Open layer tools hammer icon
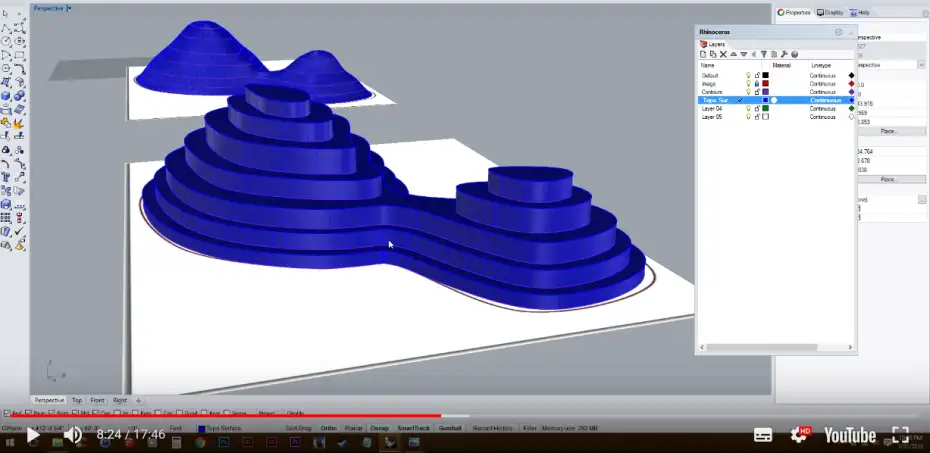The image size is (930, 453). 784,55
